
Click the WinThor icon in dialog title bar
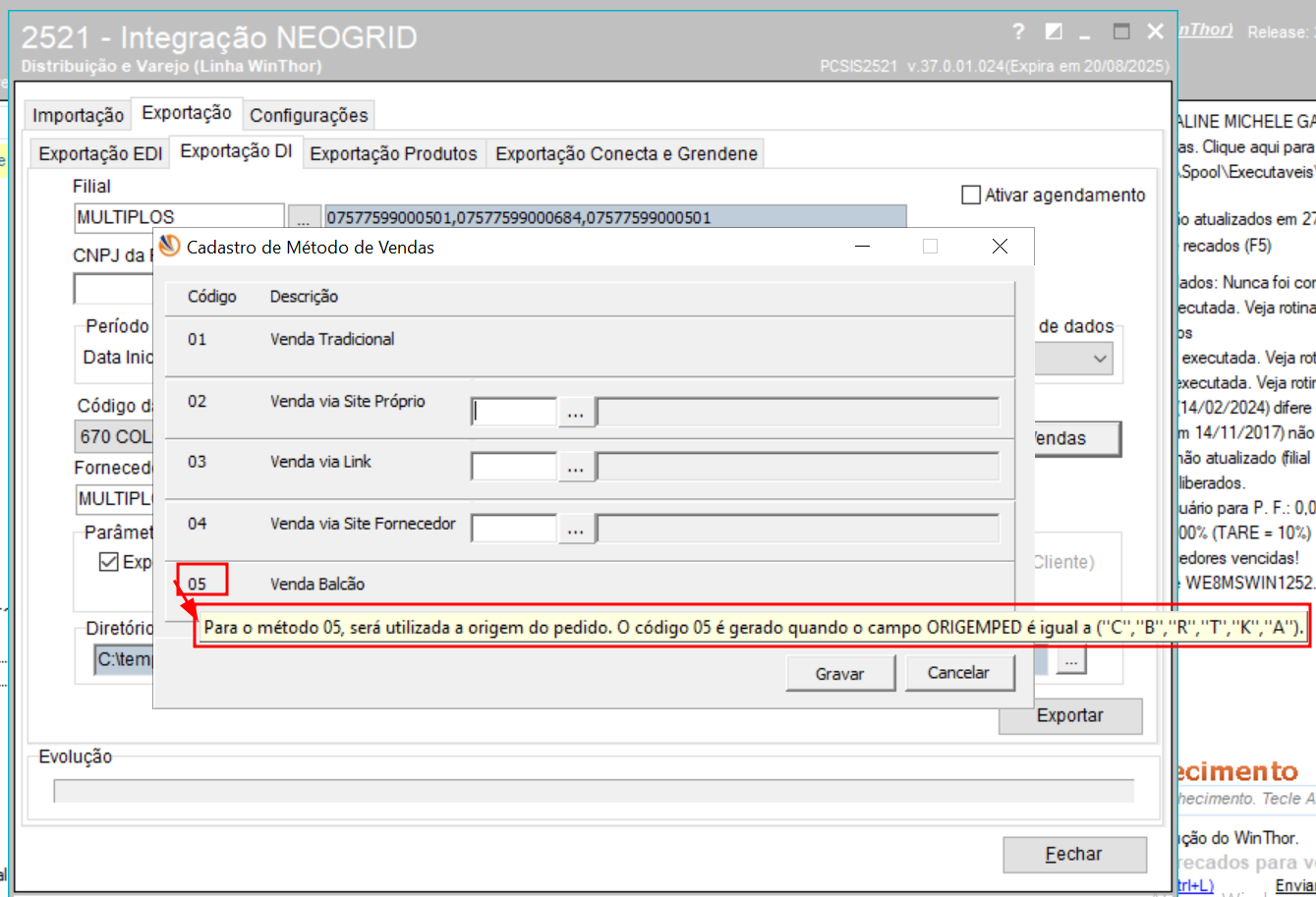pos(170,247)
